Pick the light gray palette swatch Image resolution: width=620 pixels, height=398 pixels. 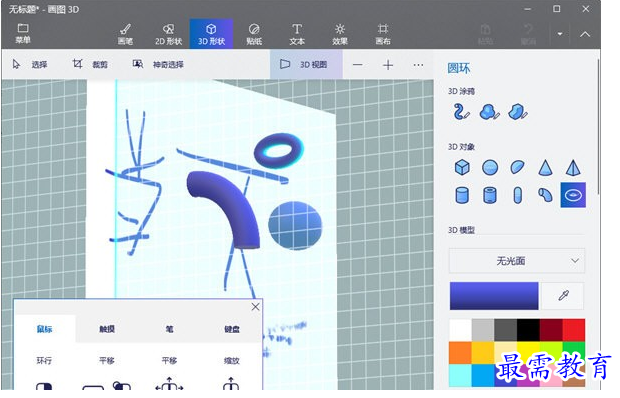(x=483, y=330)
